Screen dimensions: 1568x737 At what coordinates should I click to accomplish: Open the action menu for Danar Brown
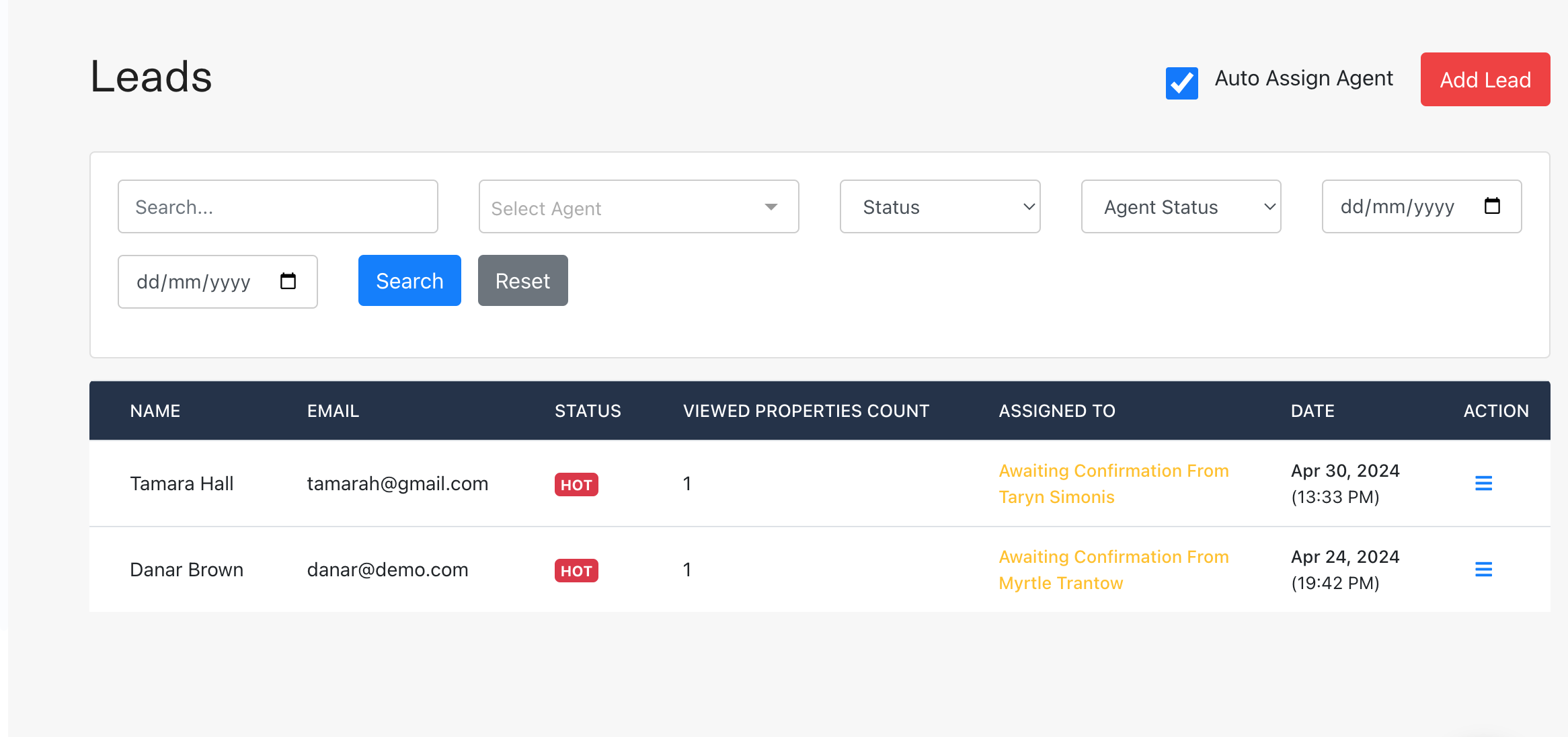tap(1484, 569)
